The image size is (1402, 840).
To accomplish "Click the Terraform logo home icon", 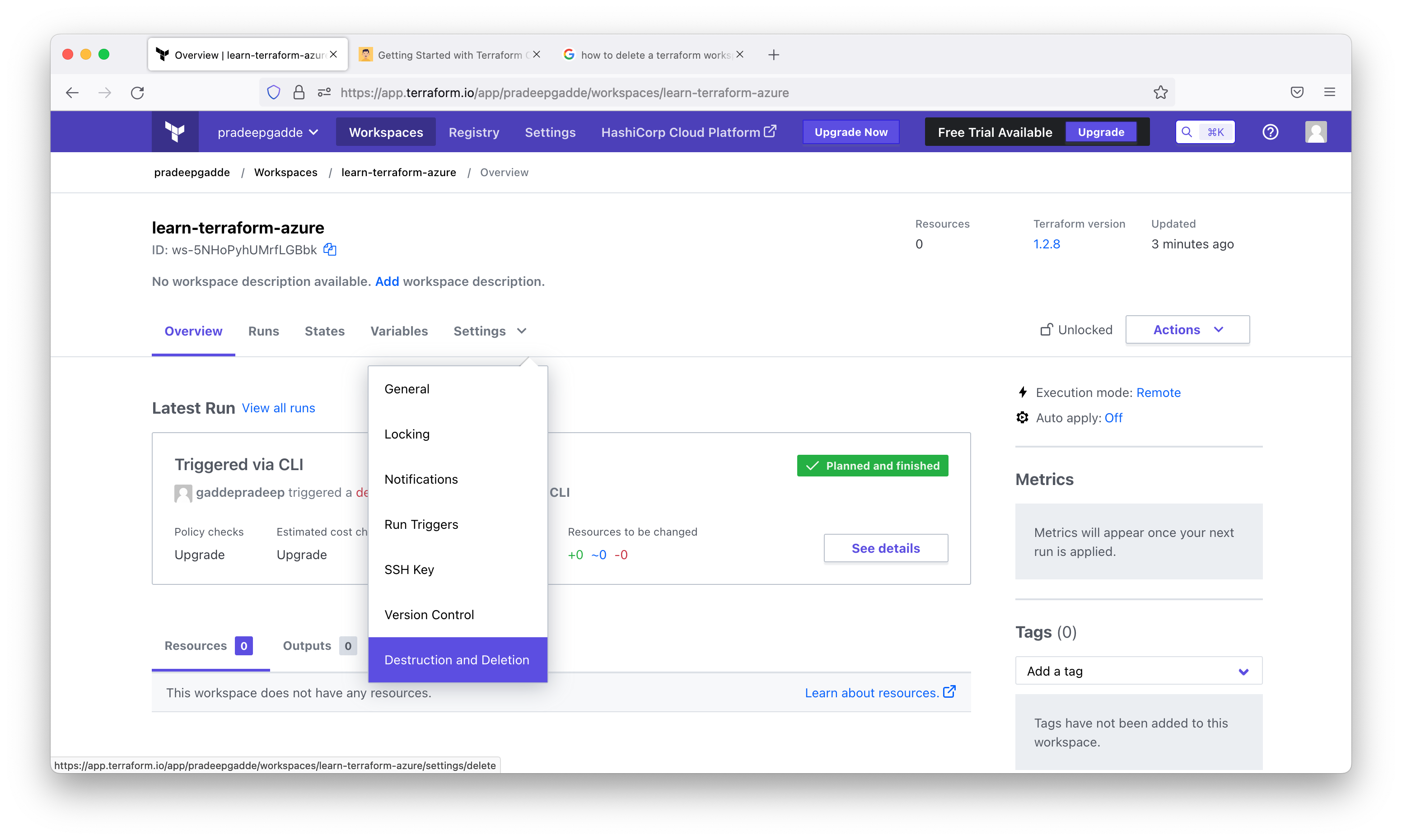I will click(x=175, y=132).
